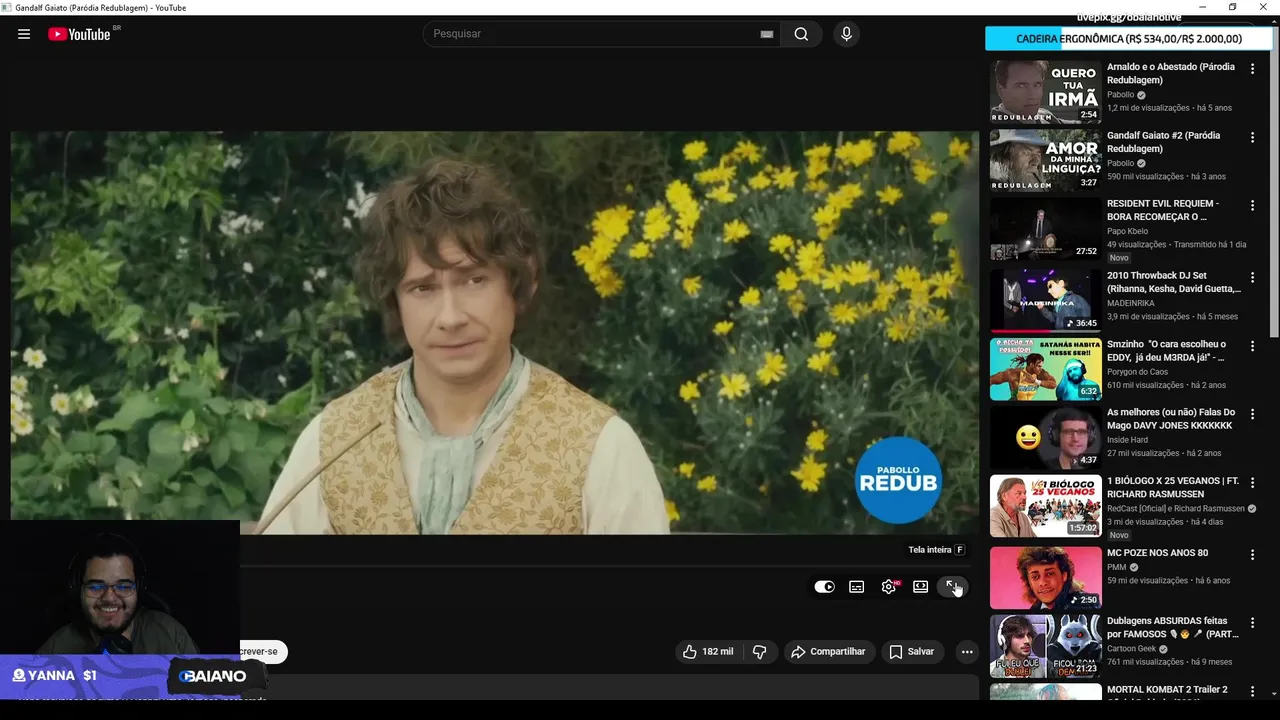Start voice search with microphone icon
Viewport: 1280px width, 720px height.
click(x=846, y=34)
